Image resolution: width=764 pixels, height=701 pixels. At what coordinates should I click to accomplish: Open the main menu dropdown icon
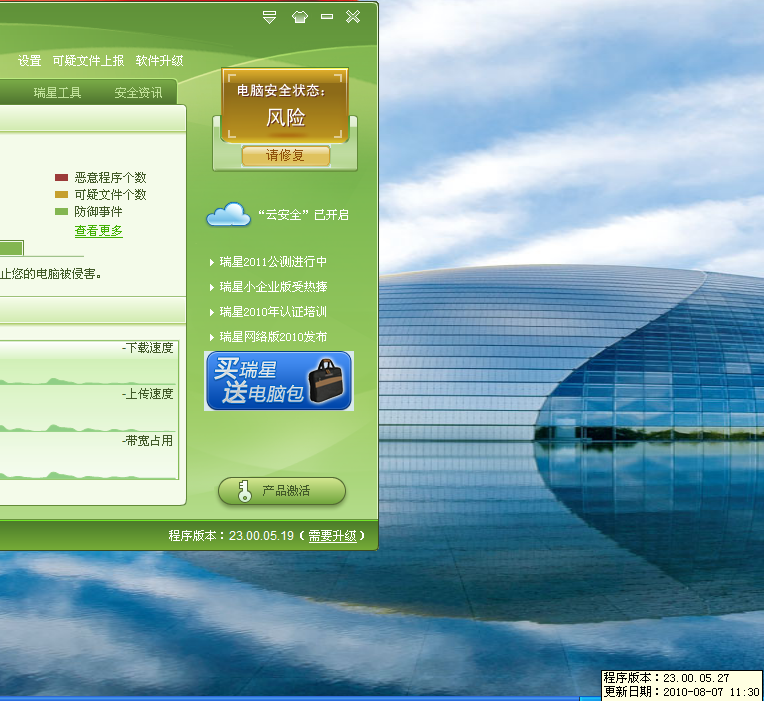coord(269,17)
